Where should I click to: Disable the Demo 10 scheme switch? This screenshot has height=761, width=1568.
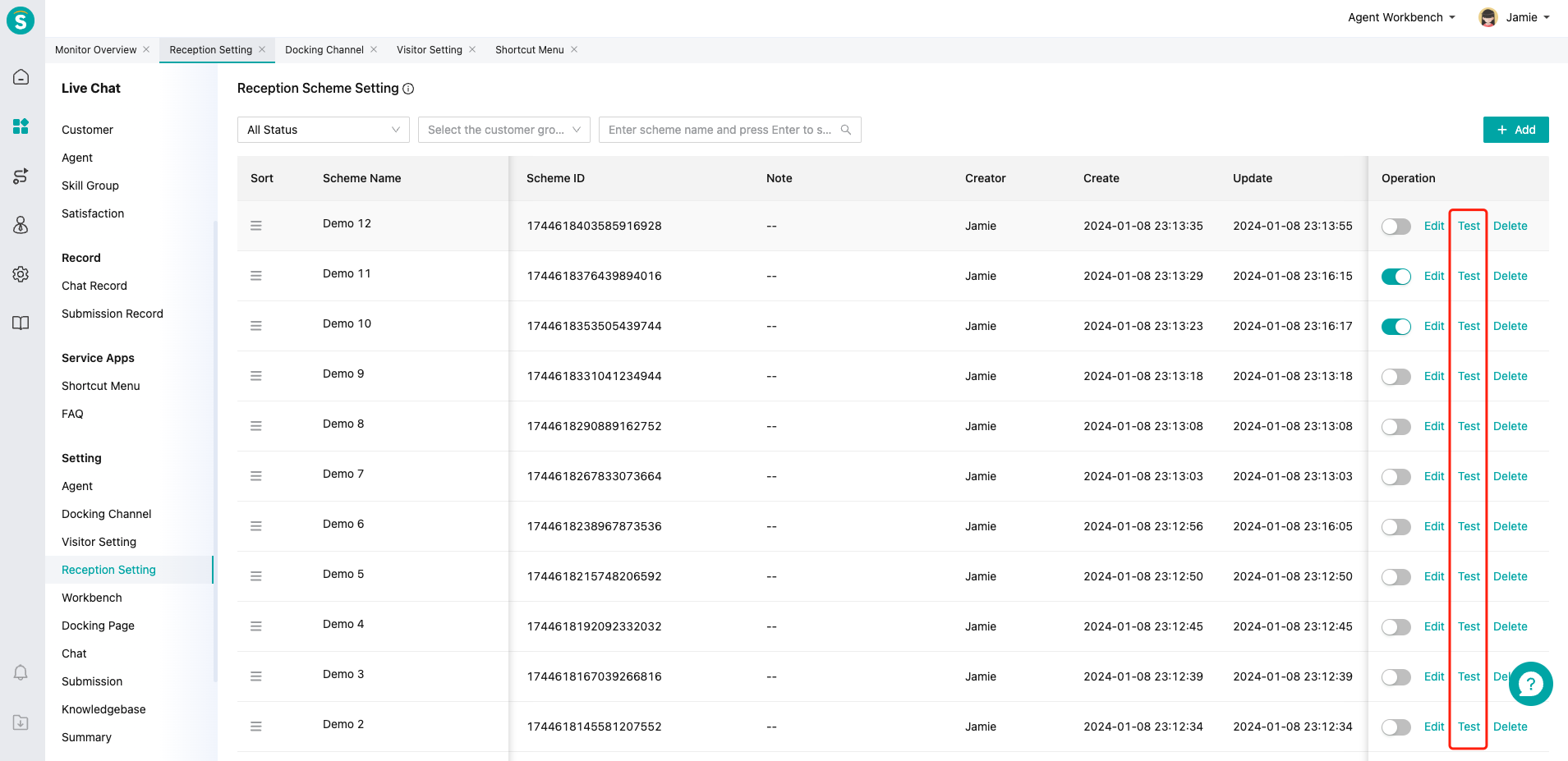click(1396, 327)
